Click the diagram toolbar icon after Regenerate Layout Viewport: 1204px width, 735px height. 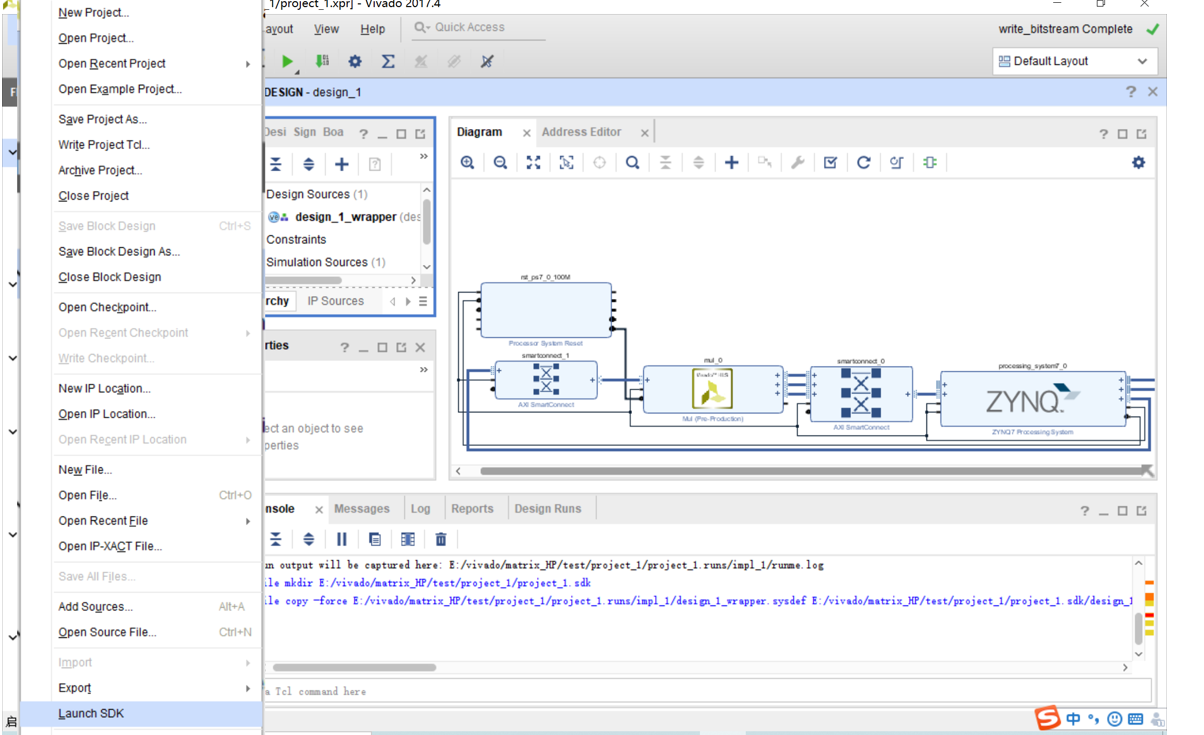pyautogui.click(x=896, y=162)
